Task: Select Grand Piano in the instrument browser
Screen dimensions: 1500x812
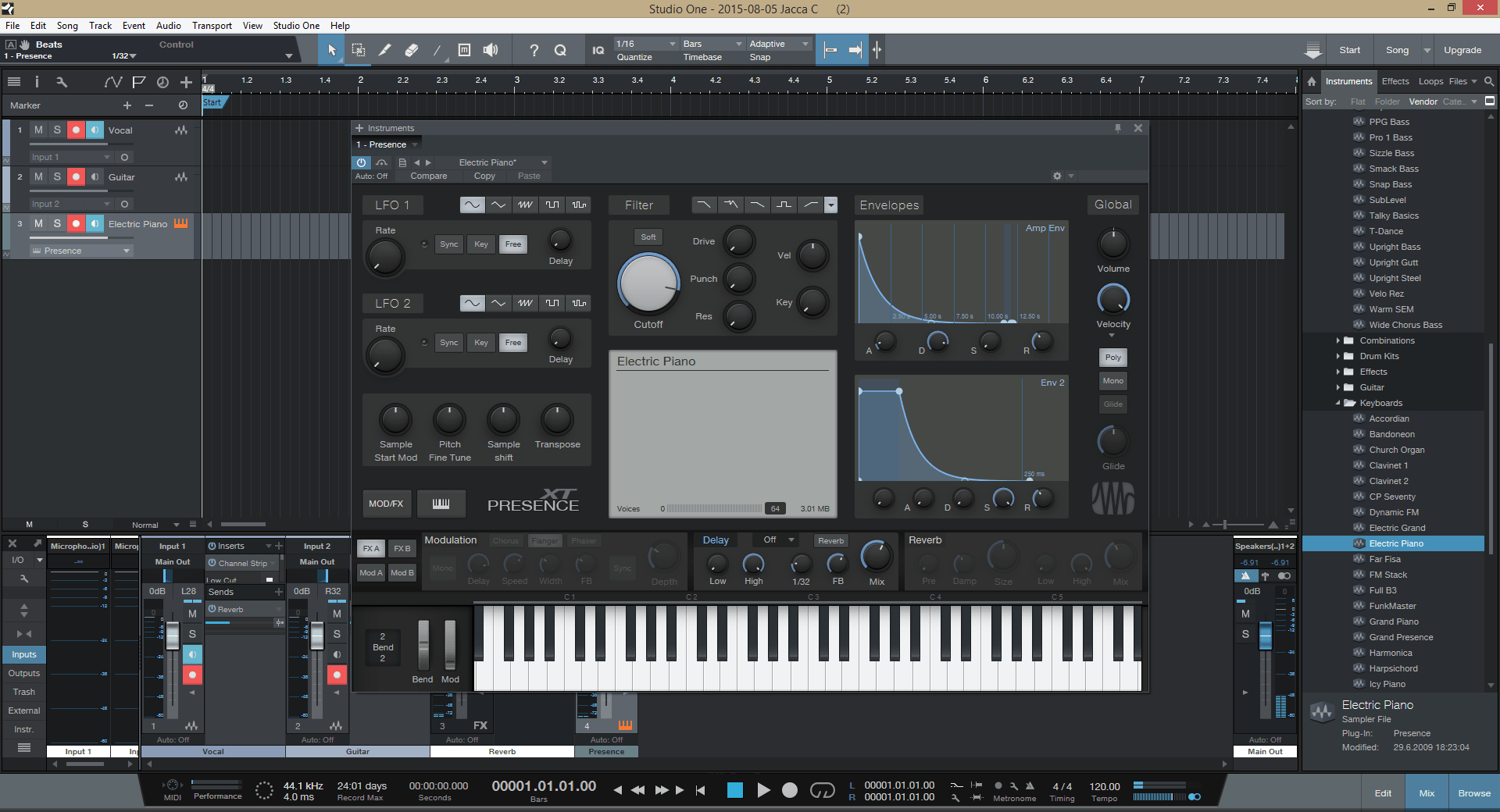Action: click(1393, 621)
